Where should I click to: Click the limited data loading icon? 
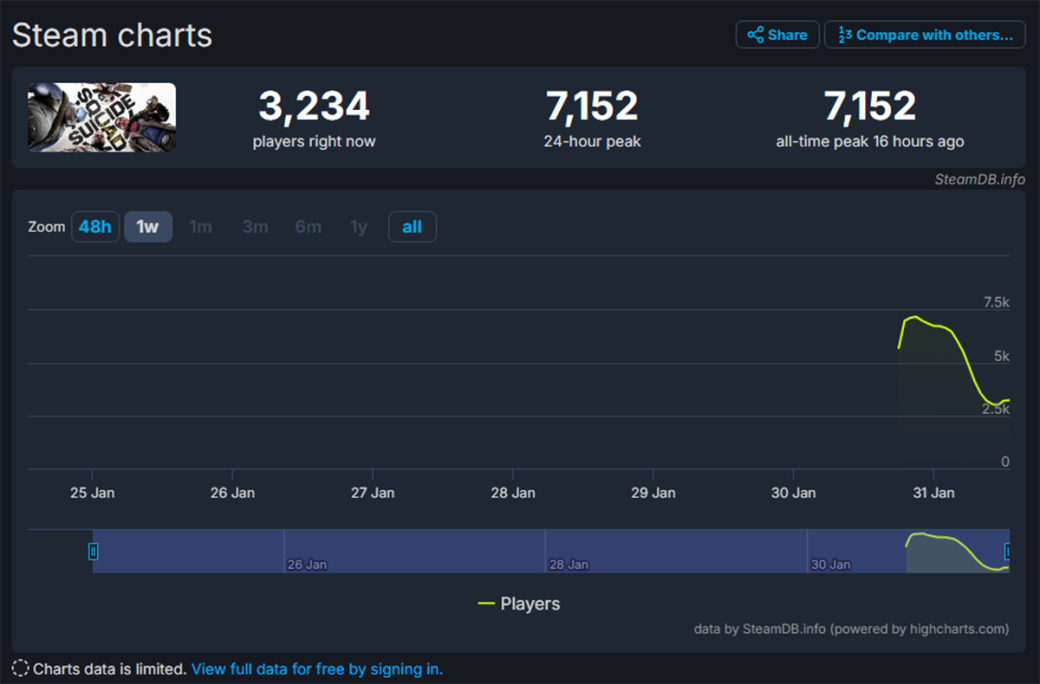pos(20,669)
